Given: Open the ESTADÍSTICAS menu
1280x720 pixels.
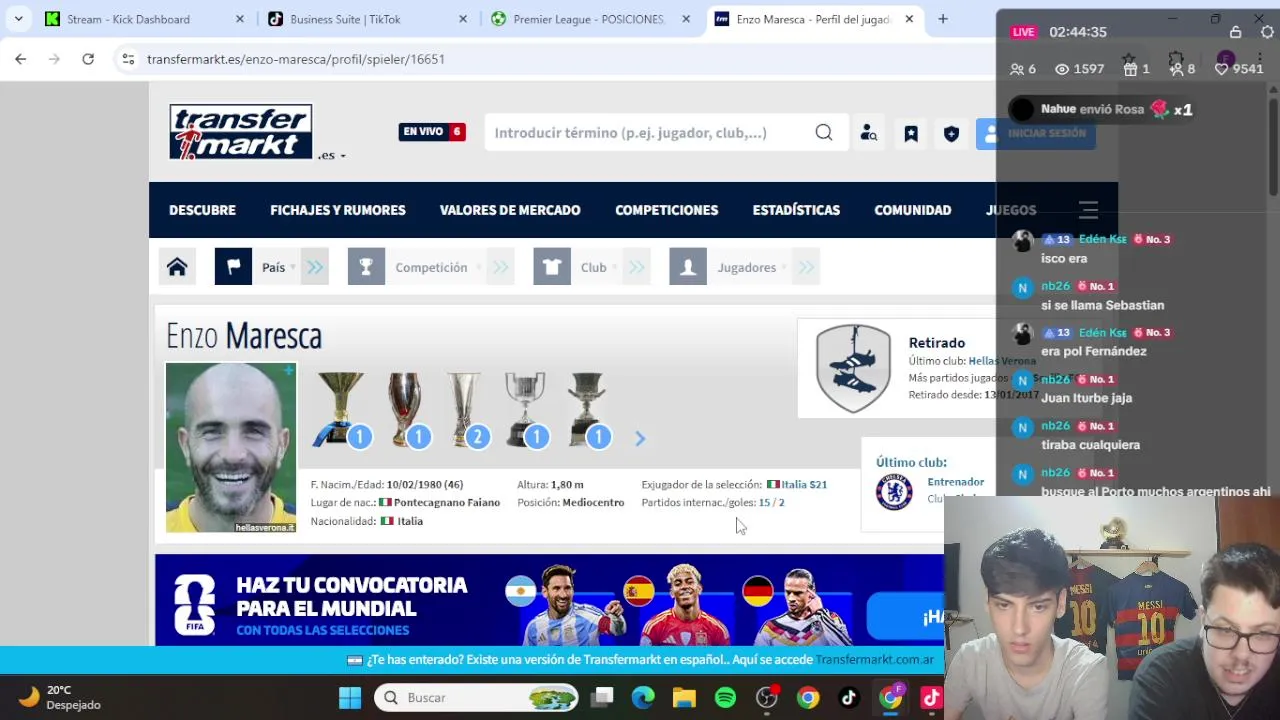Looking at the screenshot, I should point(796,210).
